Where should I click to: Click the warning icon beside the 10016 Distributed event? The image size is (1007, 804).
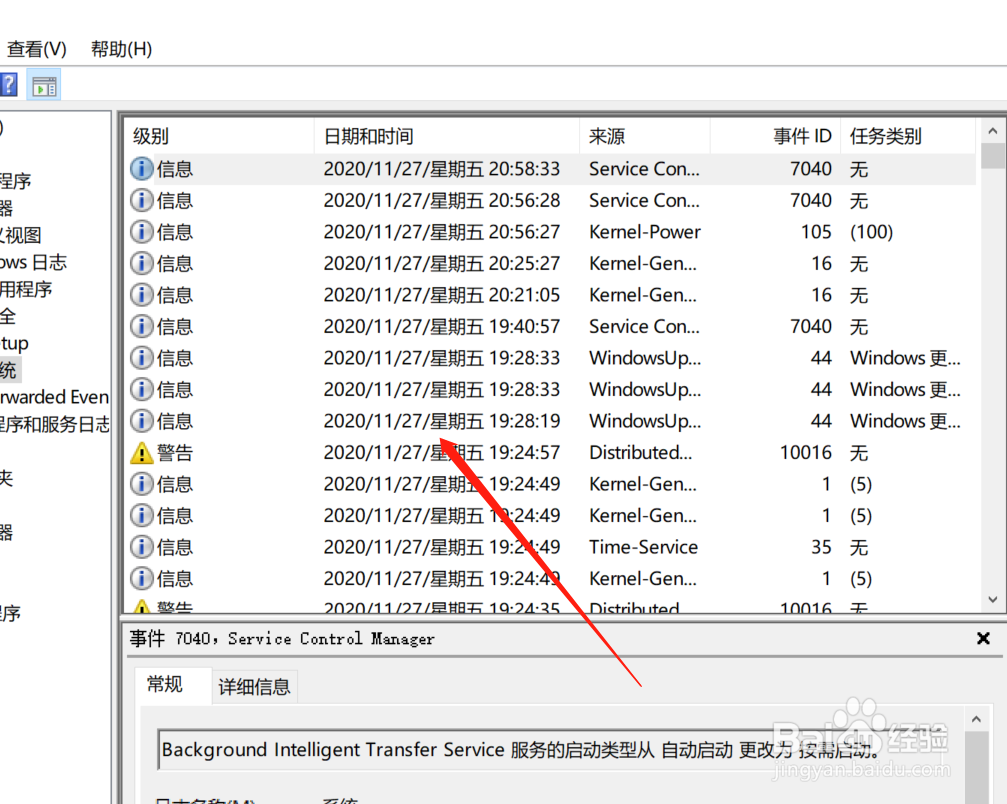click(143, 452)
